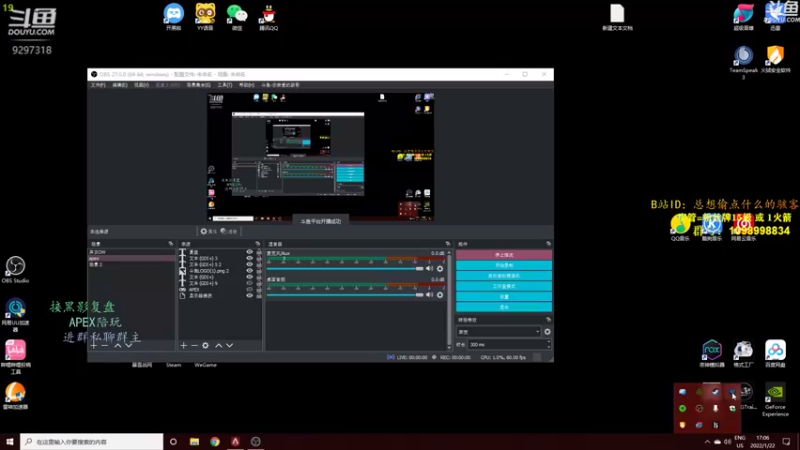Viewport: 800px width, 450px height.
Task: Toggle lock on 显示器捕获 source
Action: click(259, 295)
